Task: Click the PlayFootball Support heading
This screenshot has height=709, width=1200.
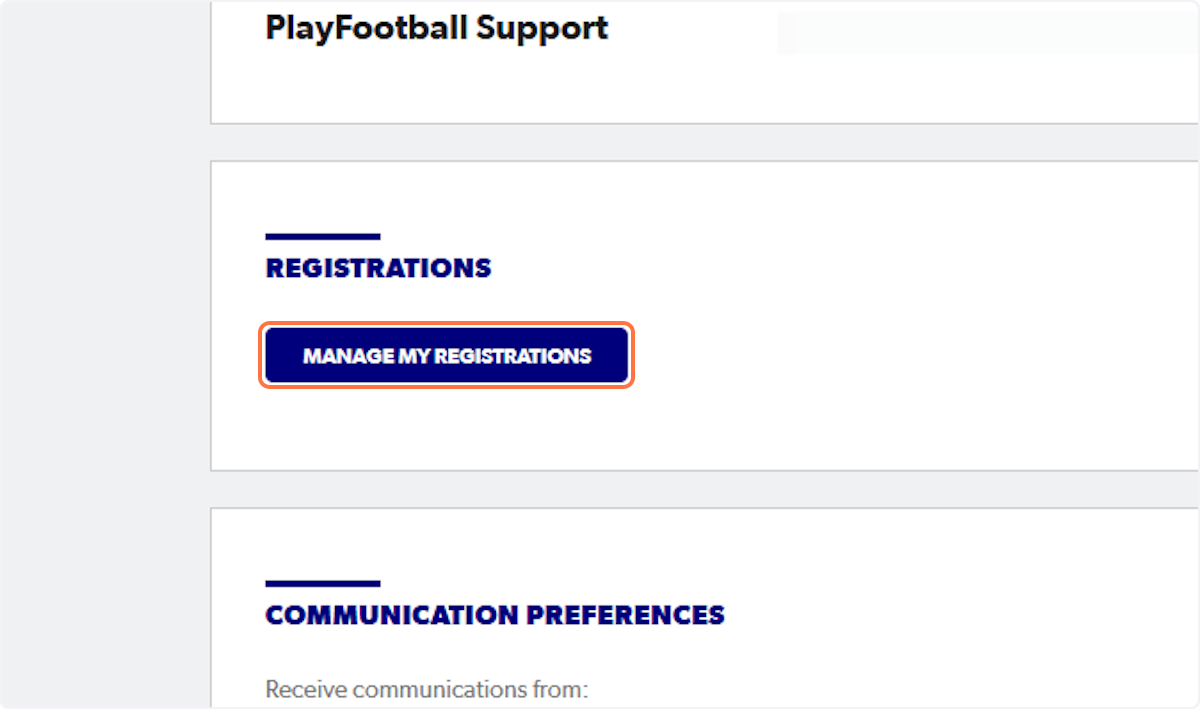Action: coord(435,28)
